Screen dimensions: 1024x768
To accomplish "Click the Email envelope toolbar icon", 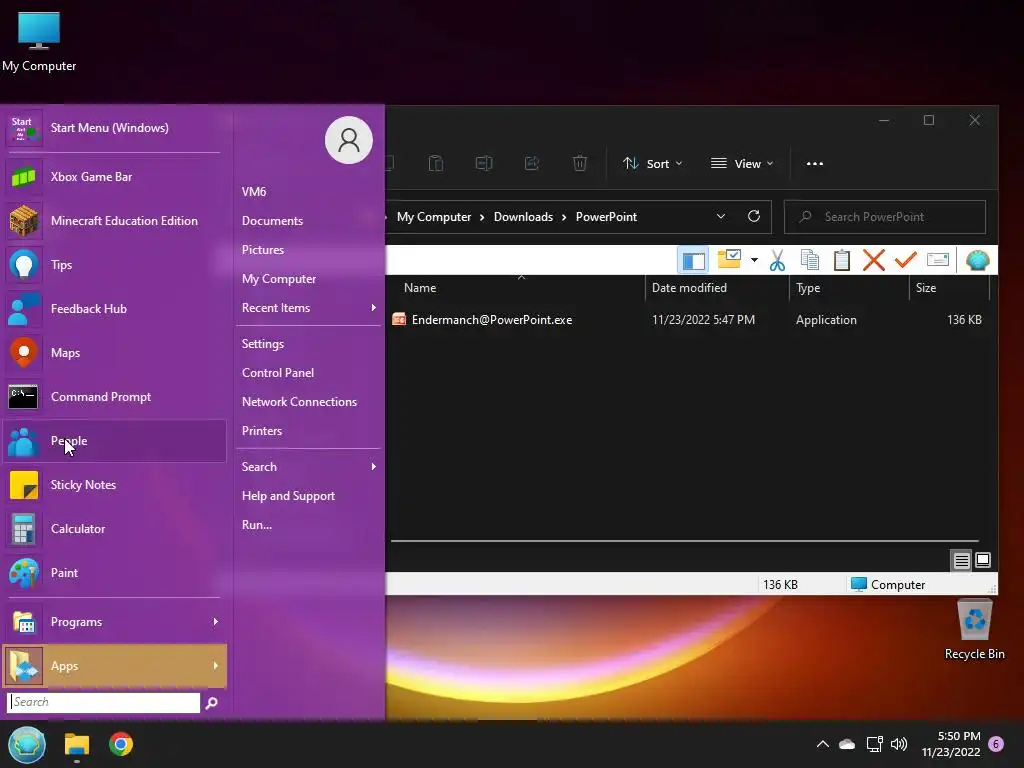I will pos(938,260).
